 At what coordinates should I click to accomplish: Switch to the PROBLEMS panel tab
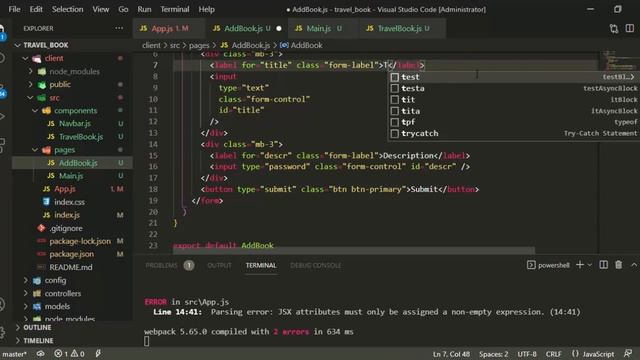162,265
